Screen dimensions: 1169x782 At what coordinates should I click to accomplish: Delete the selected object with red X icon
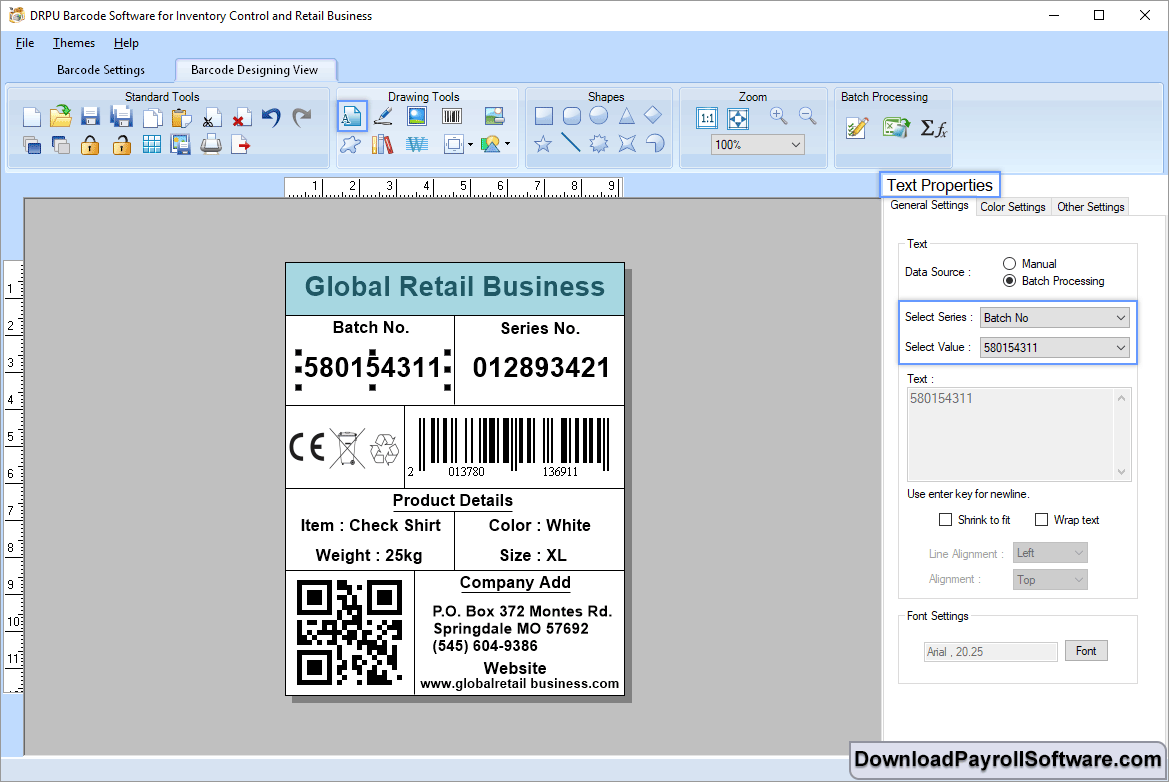coord(241,118)
